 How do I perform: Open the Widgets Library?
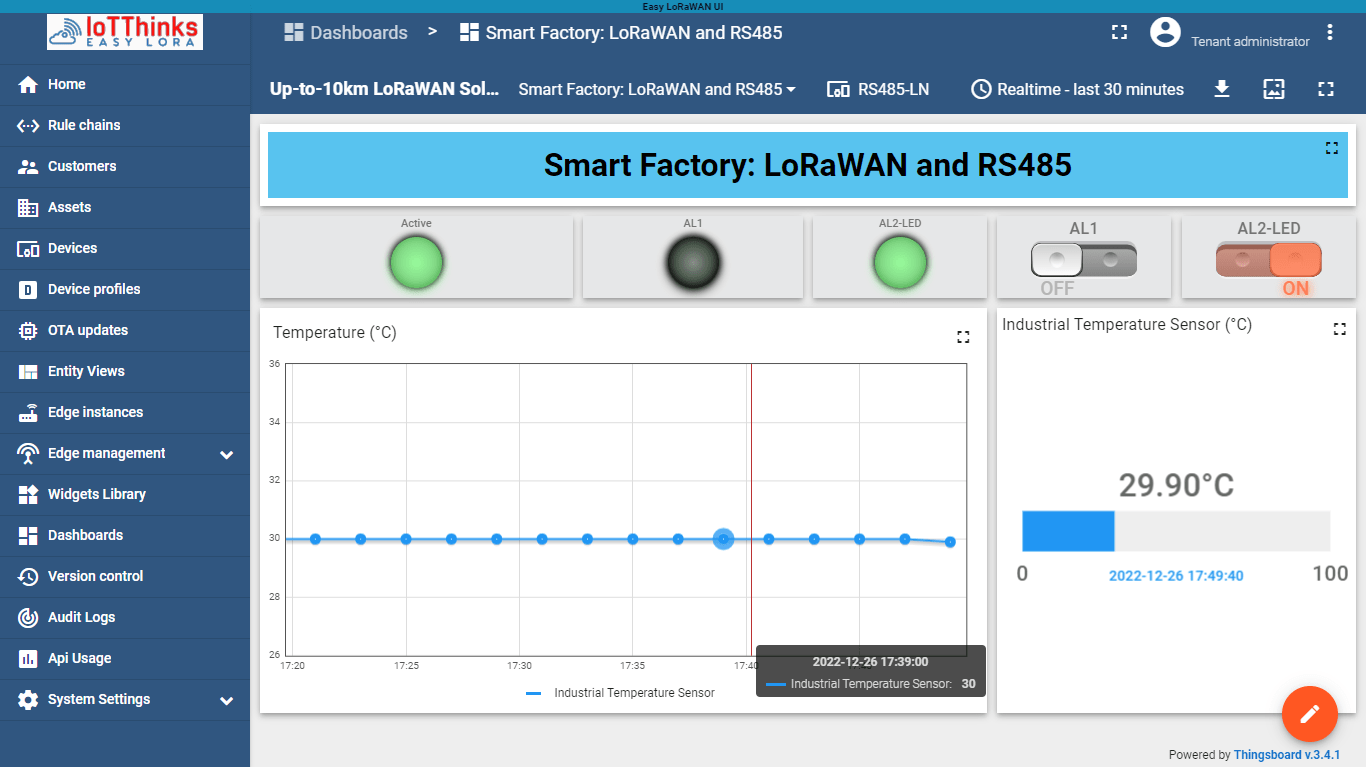pyautogui.click(x=99, y=494)
